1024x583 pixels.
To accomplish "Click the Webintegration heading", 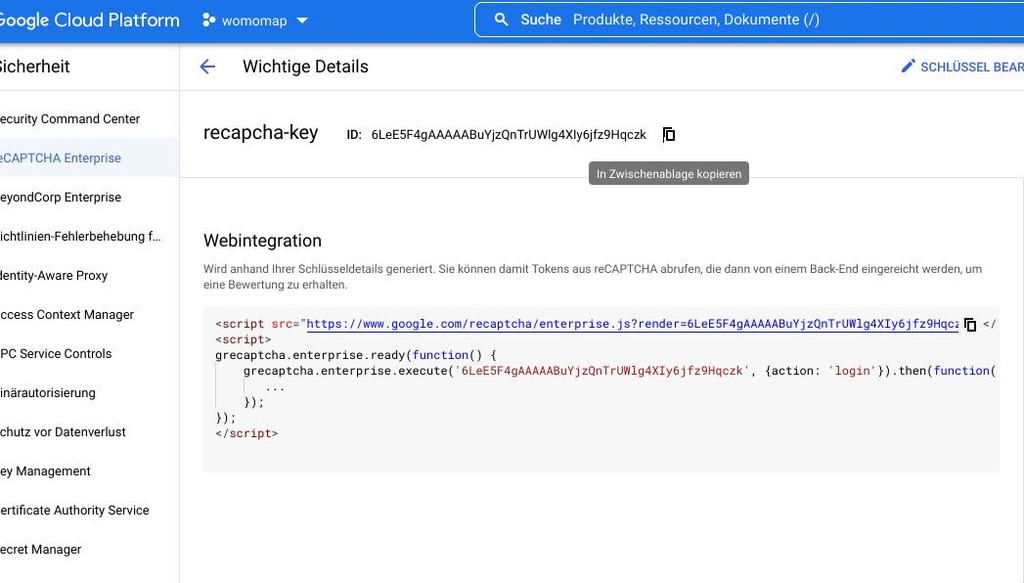I will click(x=263, y=240).
